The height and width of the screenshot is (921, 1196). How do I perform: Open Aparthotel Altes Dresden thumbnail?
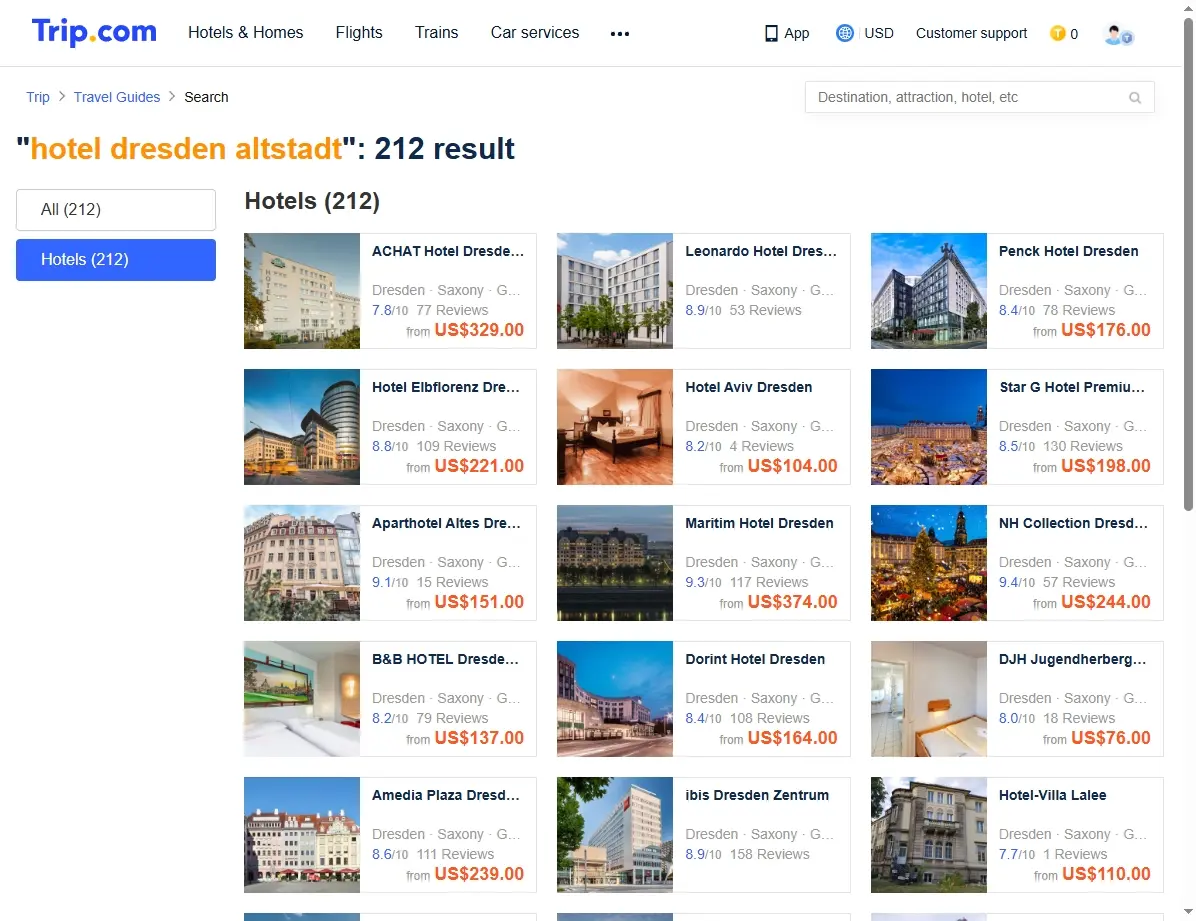[302, 562]
